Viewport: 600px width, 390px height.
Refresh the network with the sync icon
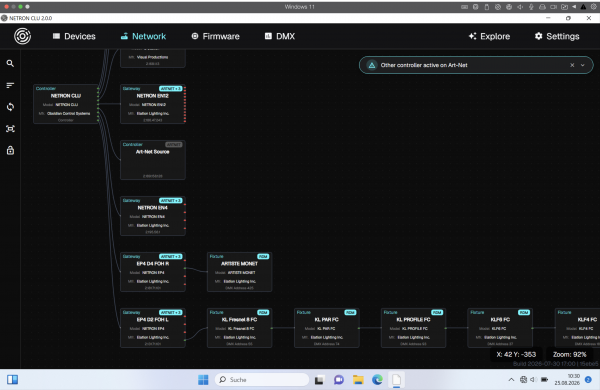10,107
